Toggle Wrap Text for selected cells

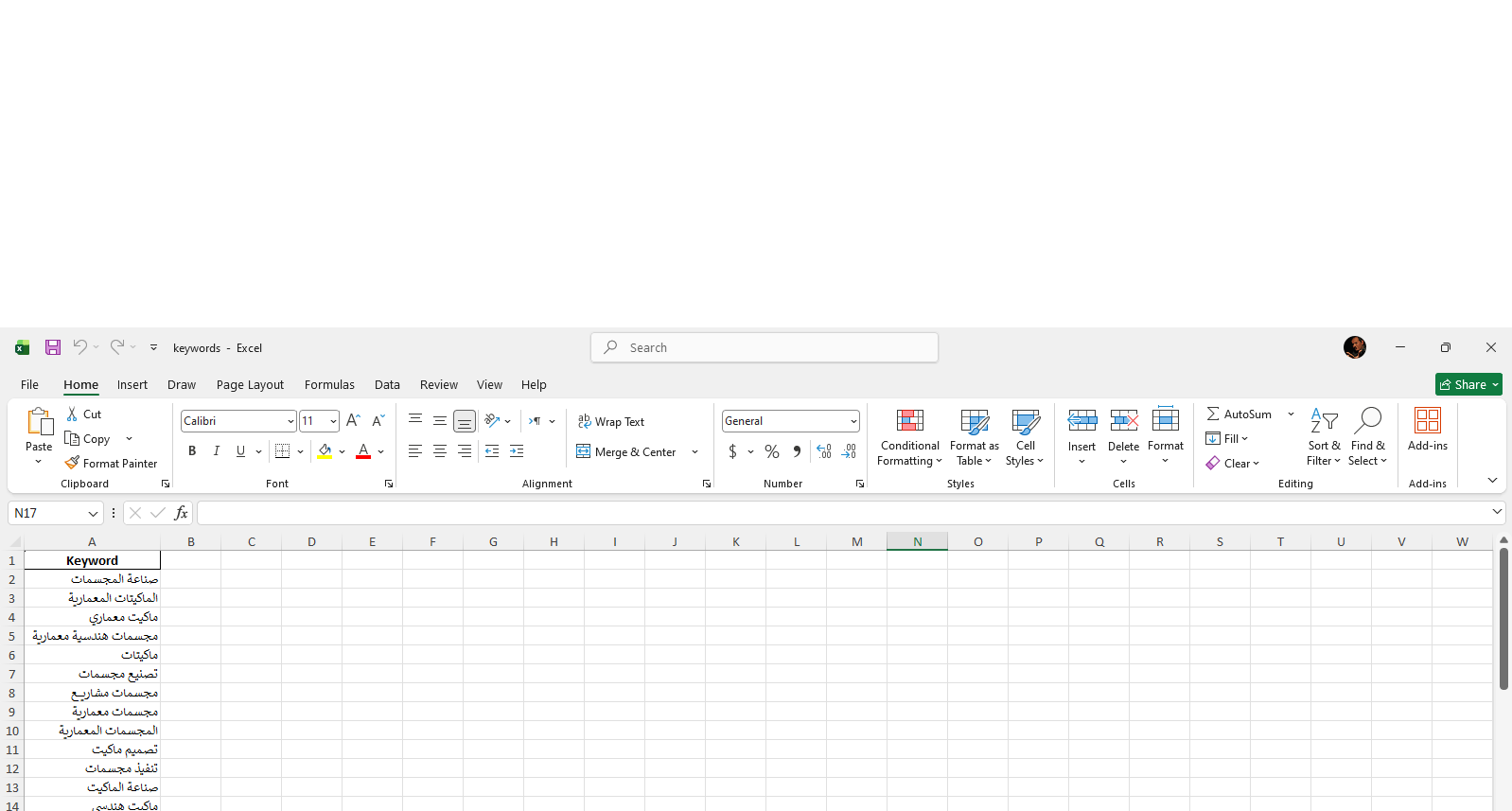coord(611,422)
